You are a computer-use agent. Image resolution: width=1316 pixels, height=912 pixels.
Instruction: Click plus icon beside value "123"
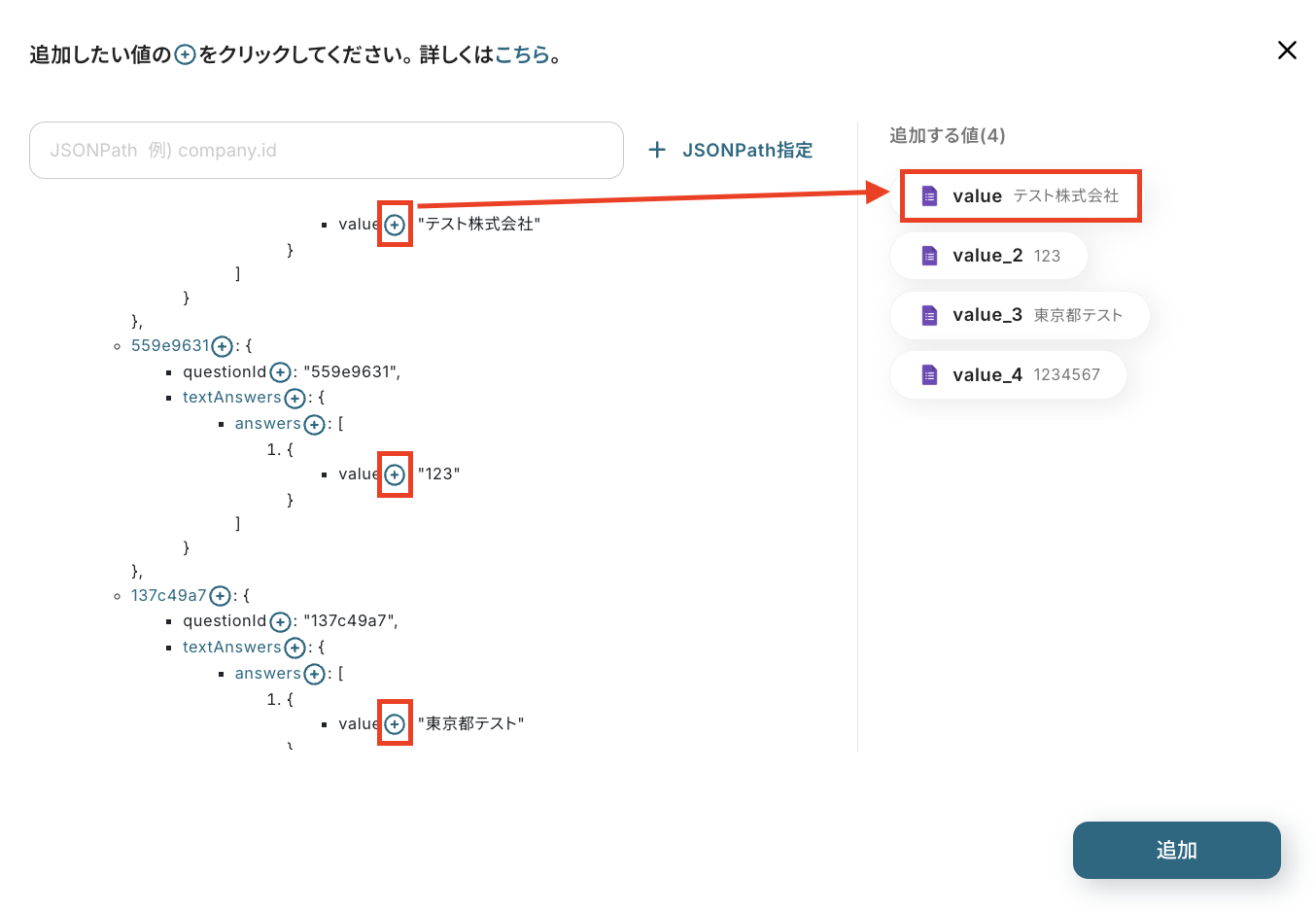pyautogui.click(x=395, y=474)
